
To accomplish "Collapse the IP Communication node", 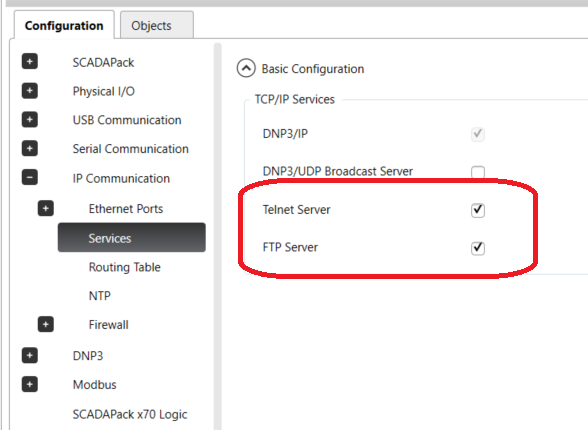I will pos(30,177).
